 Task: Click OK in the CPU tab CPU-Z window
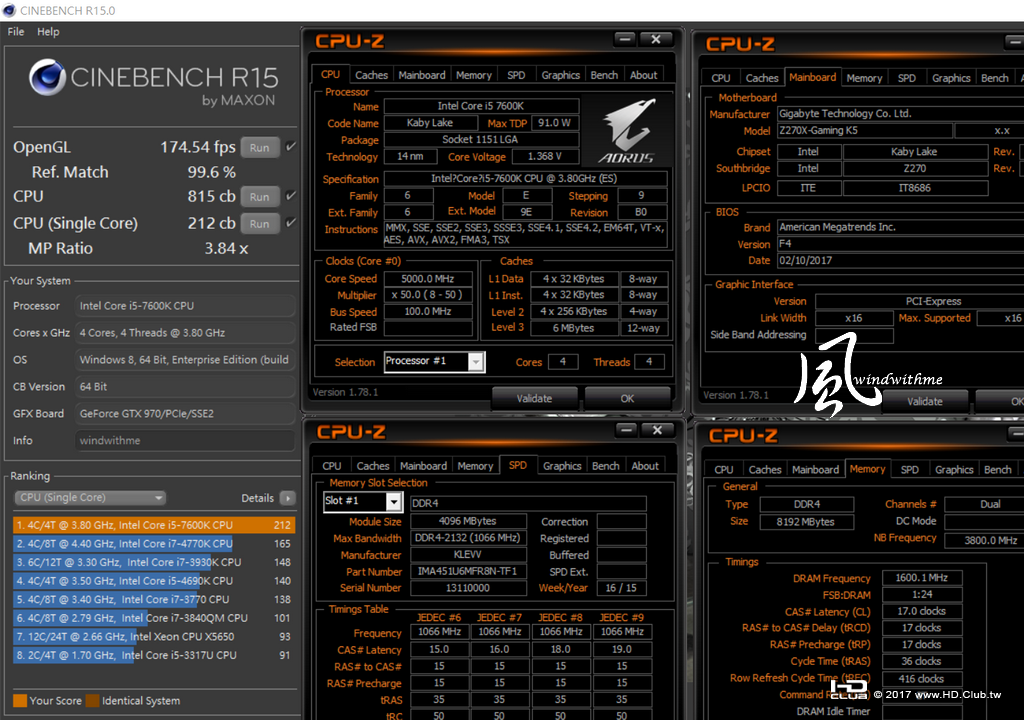click(627, 398)
